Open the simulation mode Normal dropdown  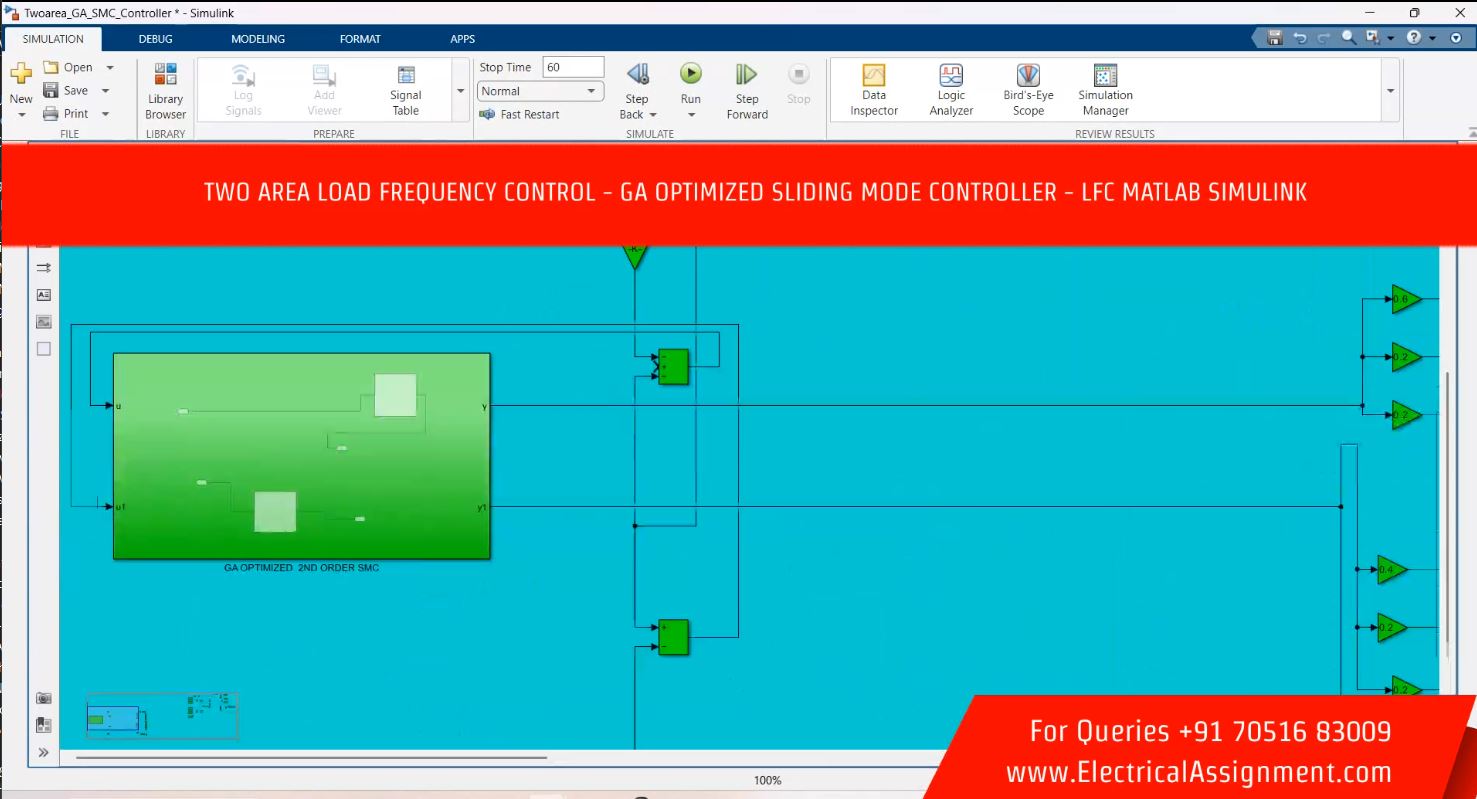coord(539,91)
